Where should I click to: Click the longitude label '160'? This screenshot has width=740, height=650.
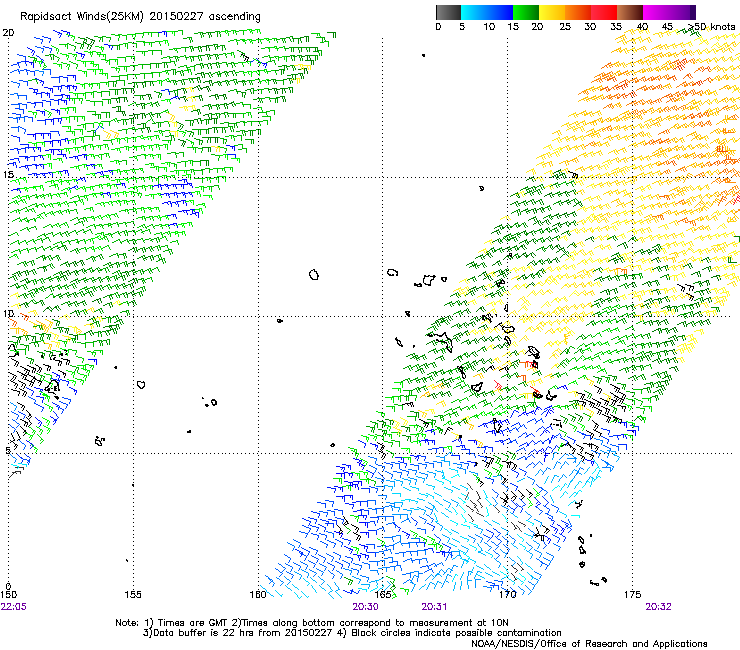point(258,594)
